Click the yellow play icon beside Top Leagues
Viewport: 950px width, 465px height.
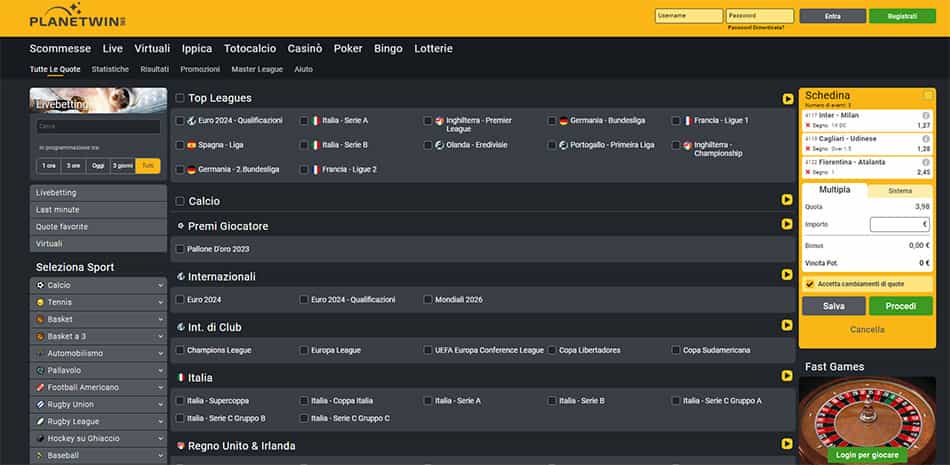tap(788, 99)
